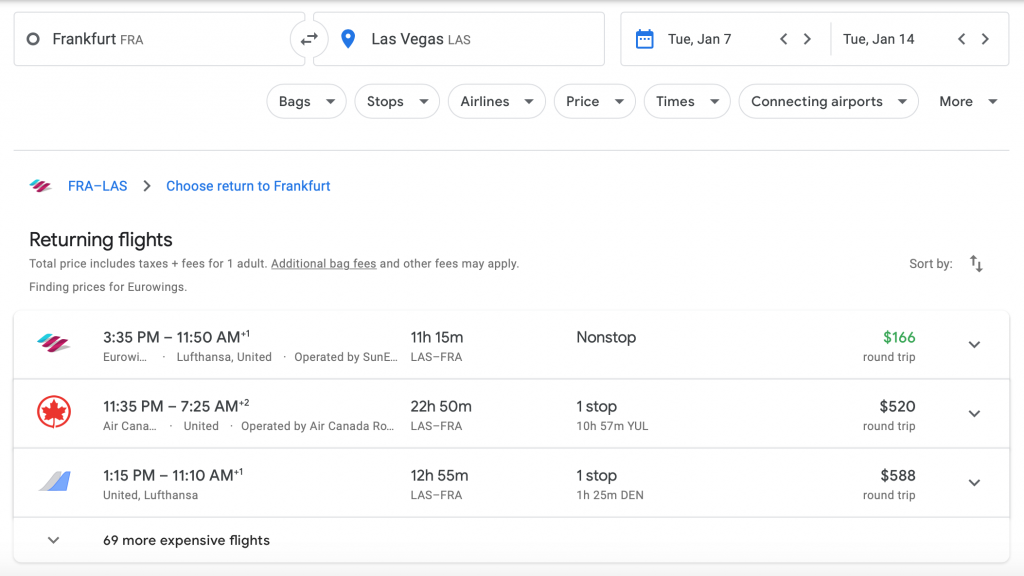Open the Airlines filter dropdown

[x=496, y=101]
